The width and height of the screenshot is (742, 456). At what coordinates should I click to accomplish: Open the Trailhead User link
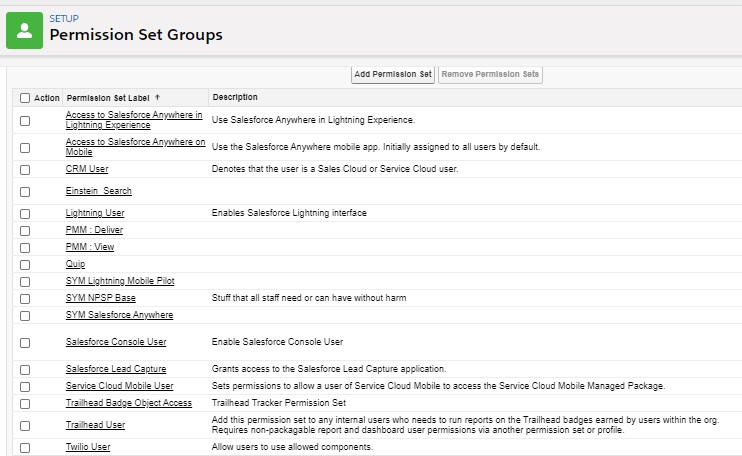click(96, 424)
